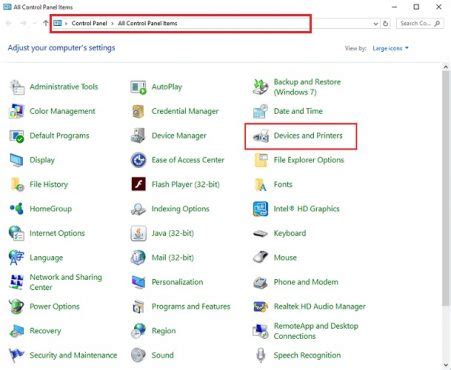Go forward with the forward arrow

(x=23, y=23)
